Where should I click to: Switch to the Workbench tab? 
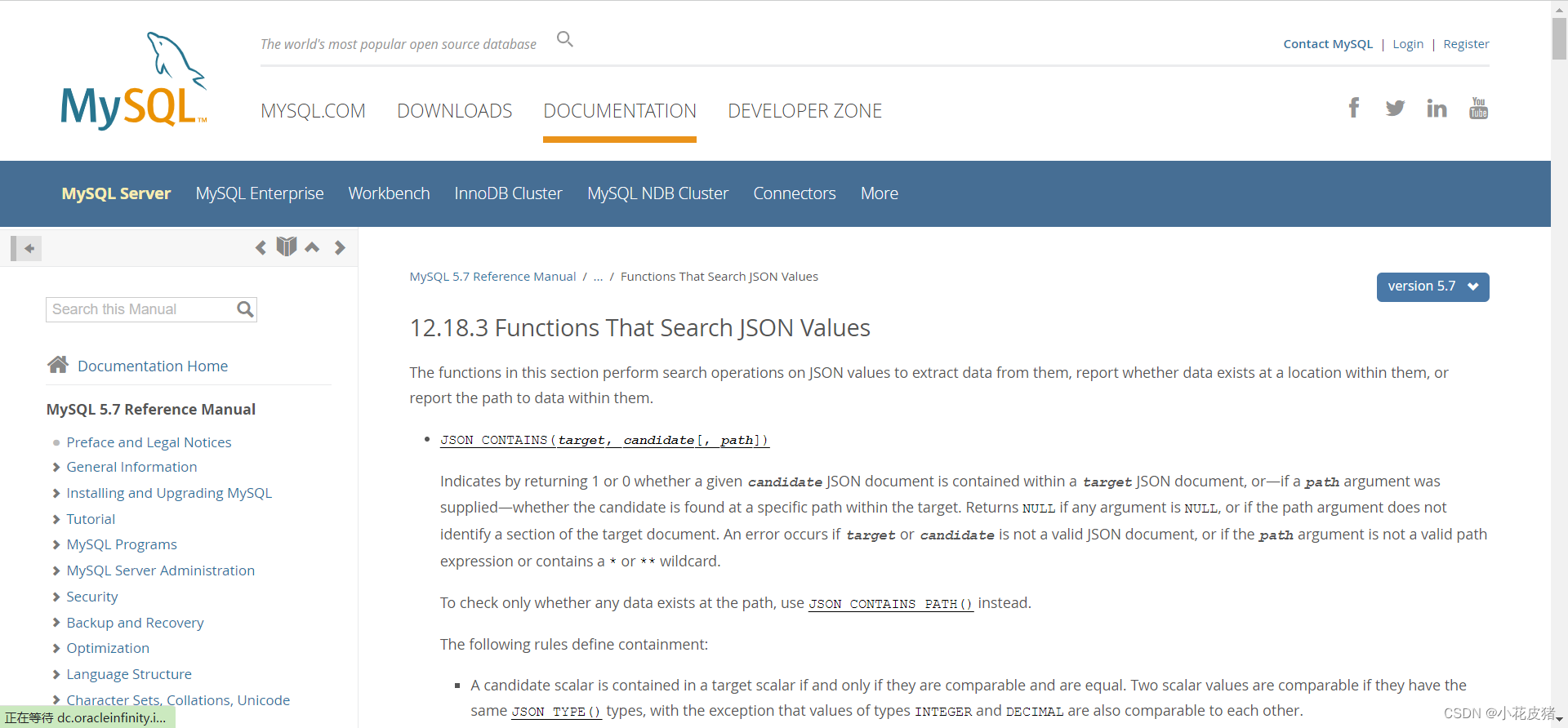pos(389,193)
